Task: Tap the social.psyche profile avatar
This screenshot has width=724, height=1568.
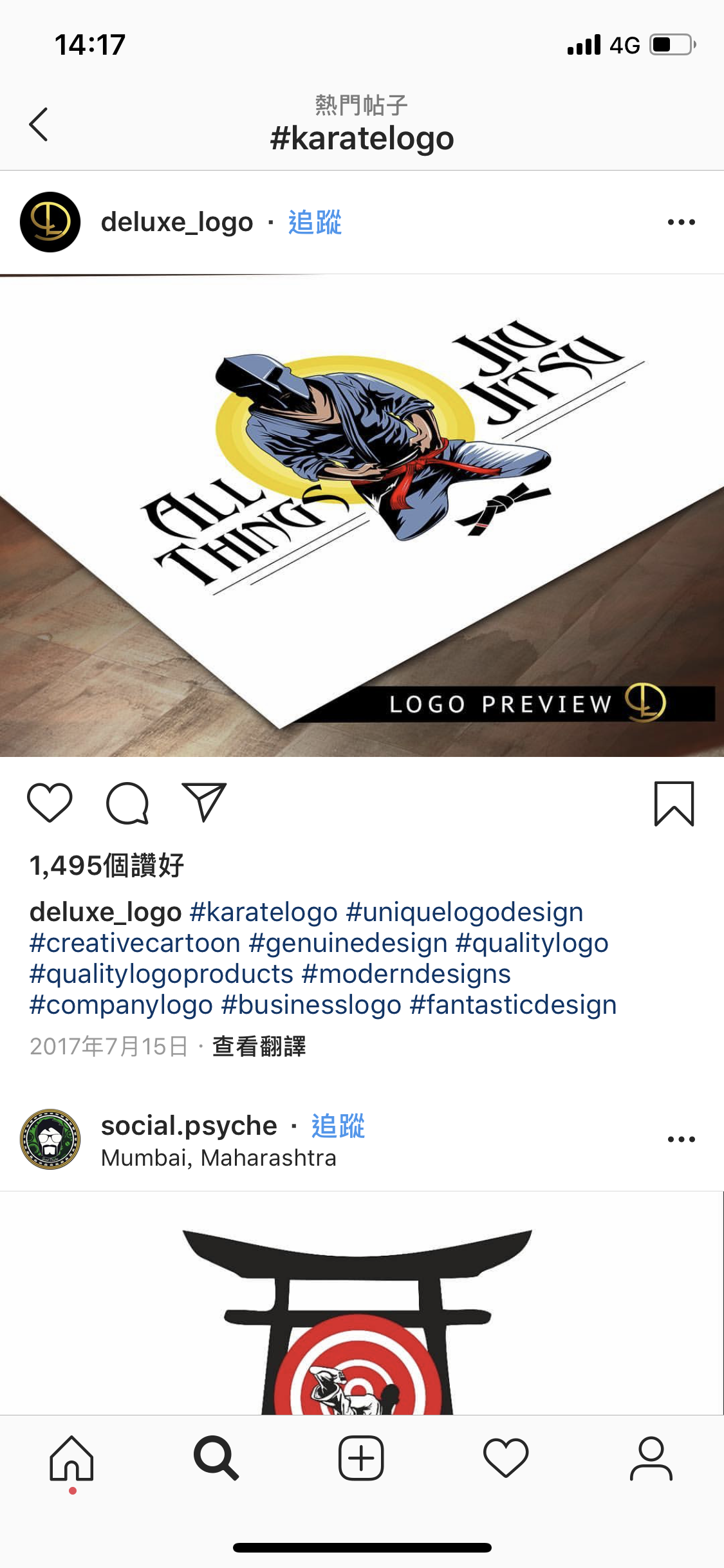Action: (50, 1139)
